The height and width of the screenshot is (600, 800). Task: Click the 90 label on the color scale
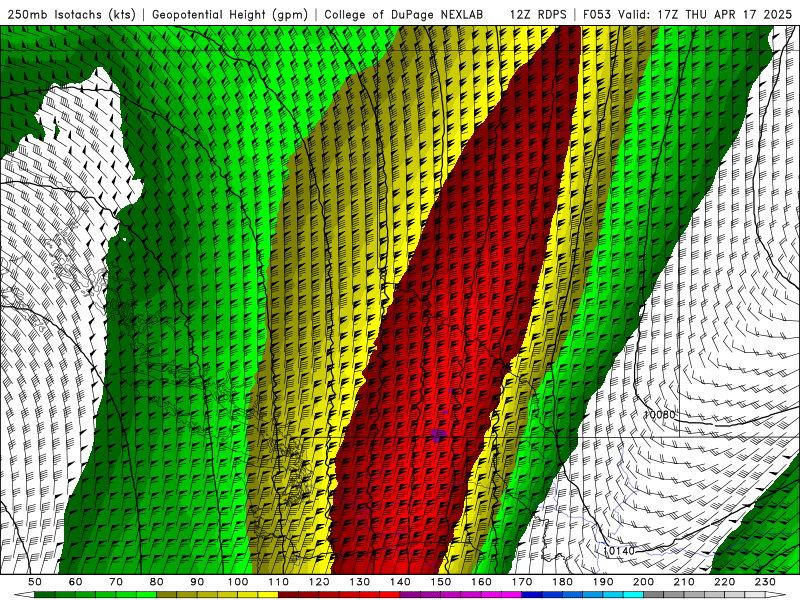(197, 582)
